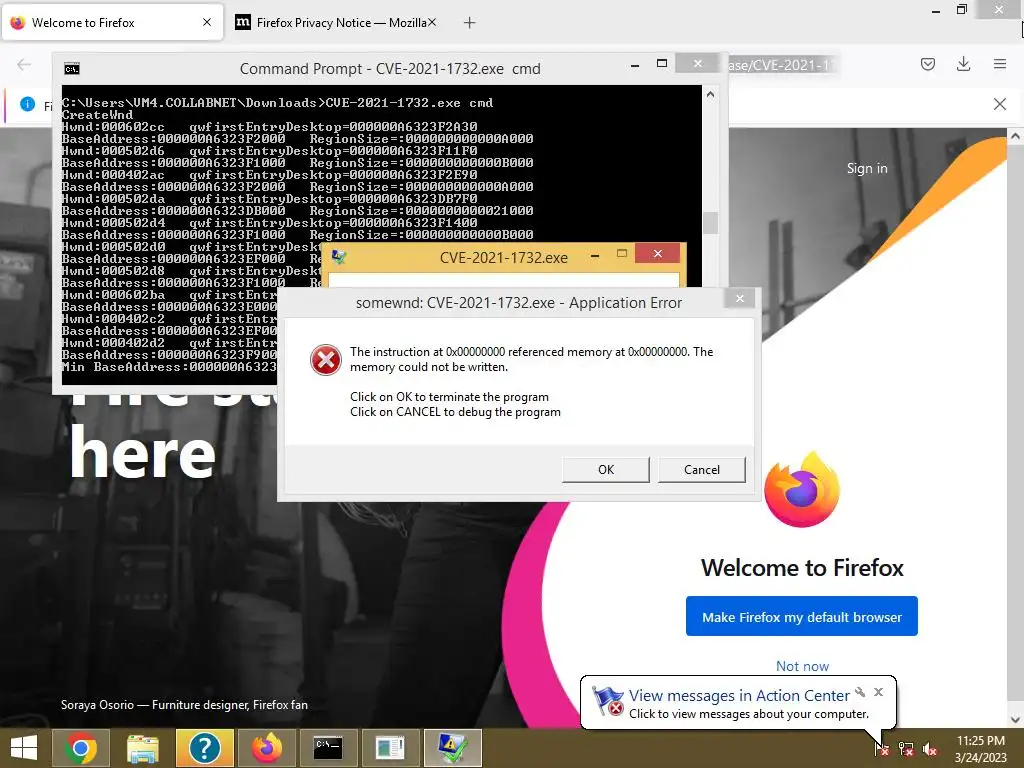This screenshot has width=1024, height=768.
Task: Restore down the Firefox window
Action: click(961, 9)
